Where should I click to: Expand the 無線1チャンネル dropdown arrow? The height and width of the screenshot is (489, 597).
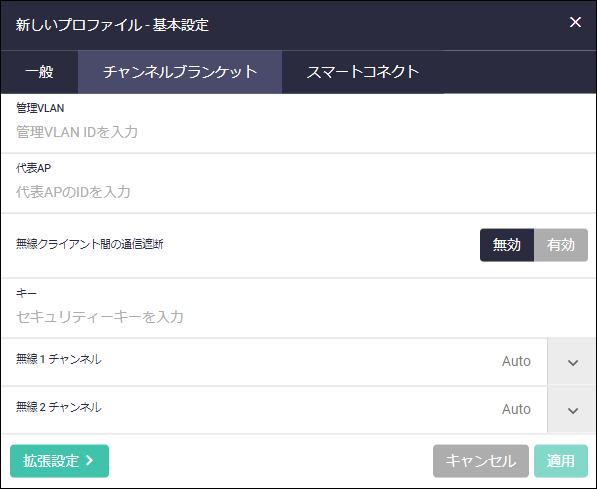(572, 362)
